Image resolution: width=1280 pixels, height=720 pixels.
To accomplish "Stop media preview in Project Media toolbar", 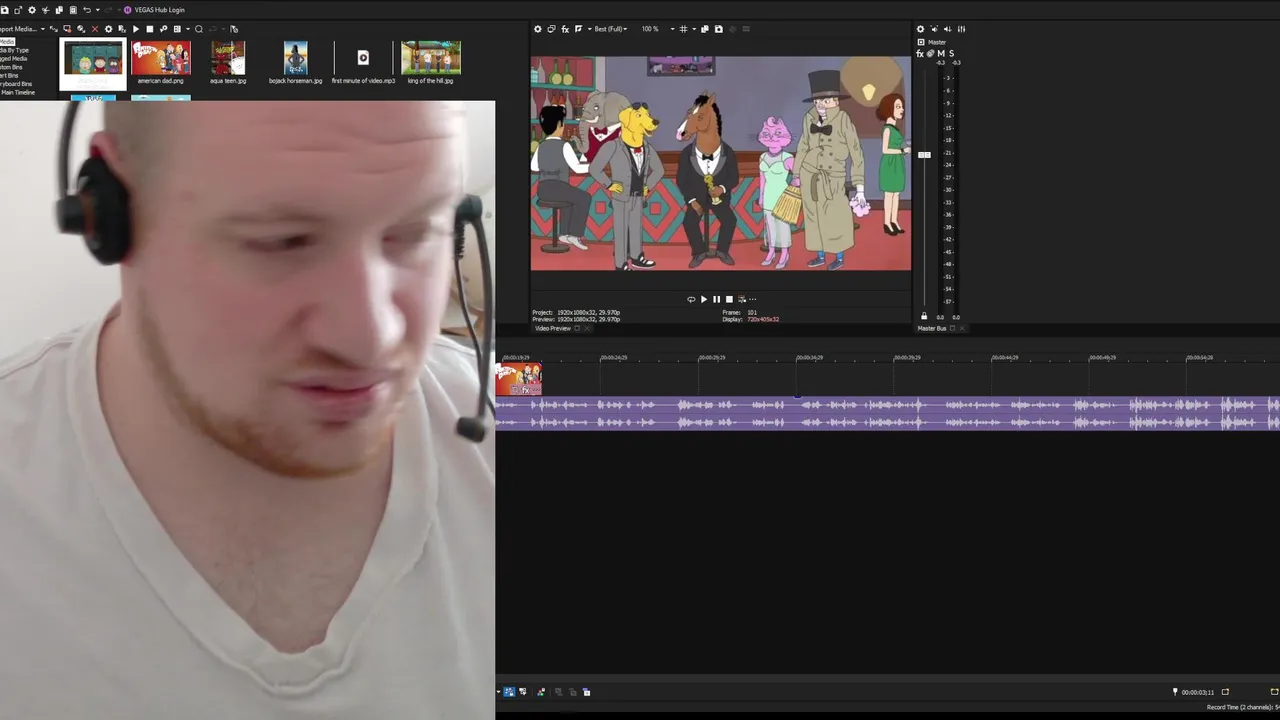I will (x=150, y=29).
